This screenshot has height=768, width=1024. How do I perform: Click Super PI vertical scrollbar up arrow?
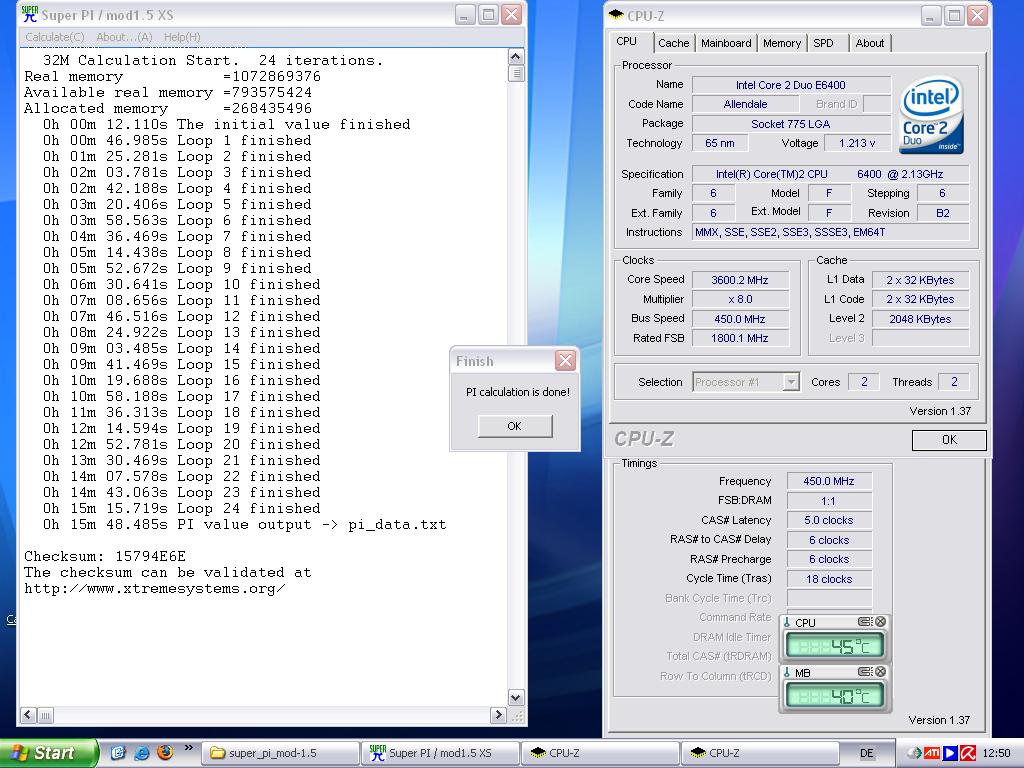click(515, 57)
